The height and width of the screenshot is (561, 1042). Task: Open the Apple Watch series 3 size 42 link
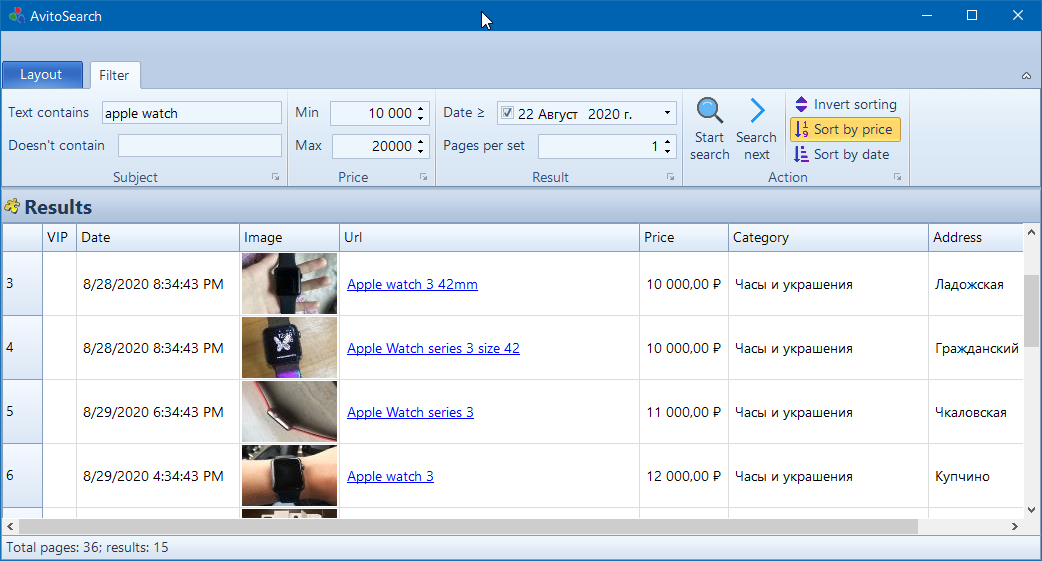click(x=433, y=348)
